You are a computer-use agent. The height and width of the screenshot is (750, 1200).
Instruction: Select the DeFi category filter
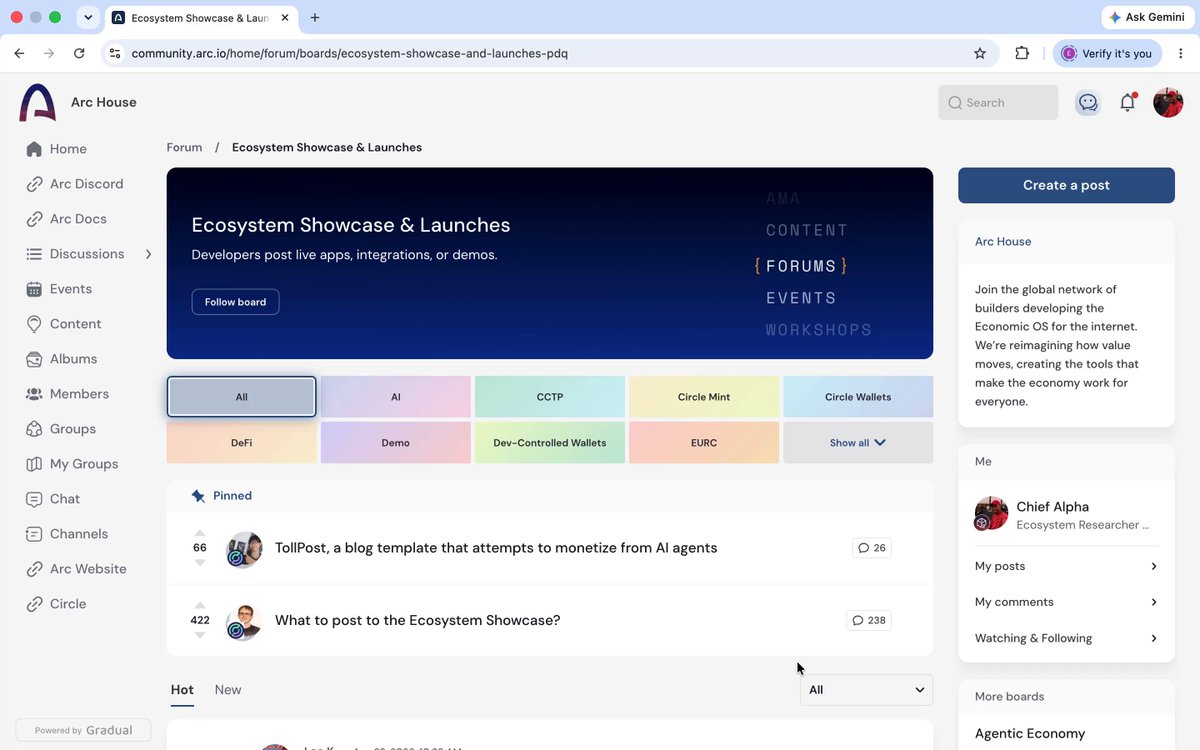point(242,442)
